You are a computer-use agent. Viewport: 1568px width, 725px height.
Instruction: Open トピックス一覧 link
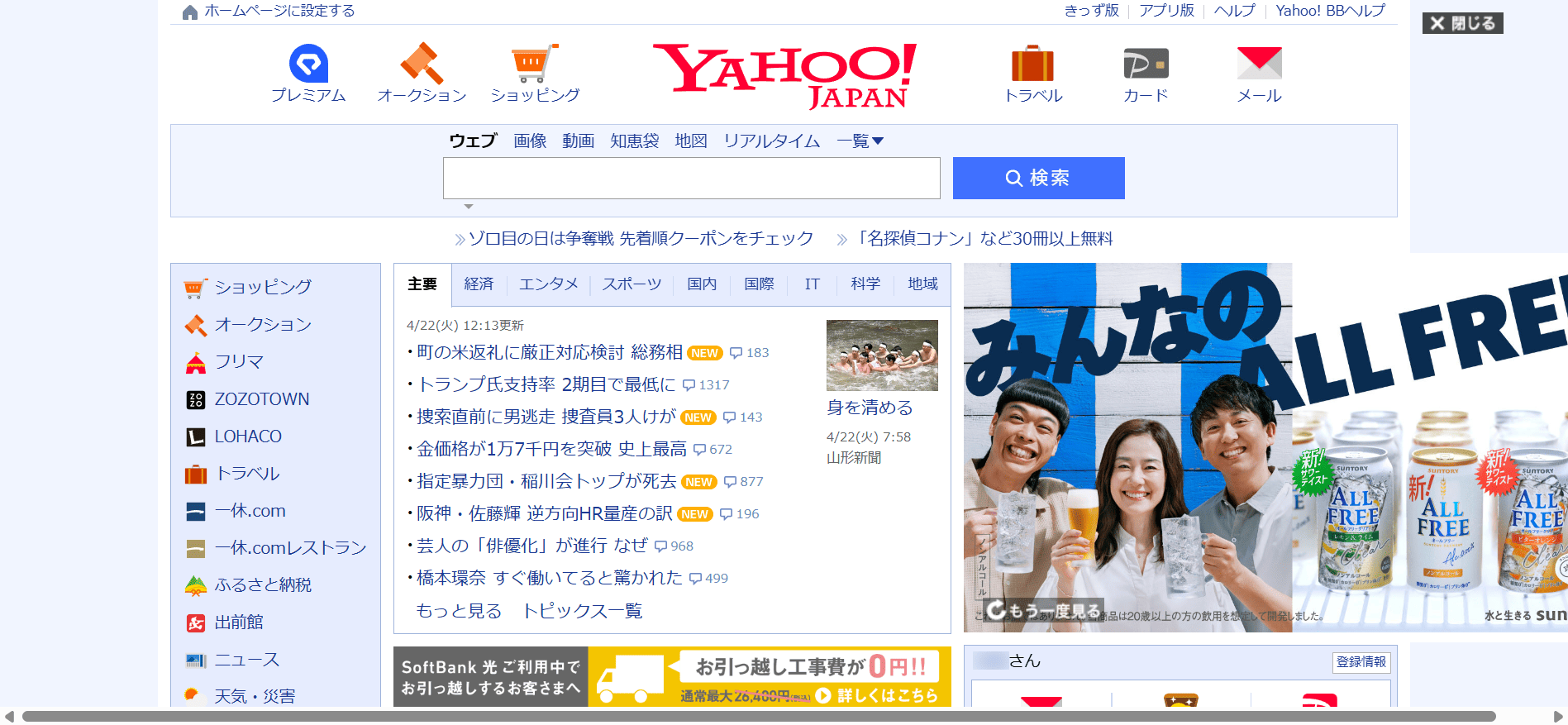[582, 611]
